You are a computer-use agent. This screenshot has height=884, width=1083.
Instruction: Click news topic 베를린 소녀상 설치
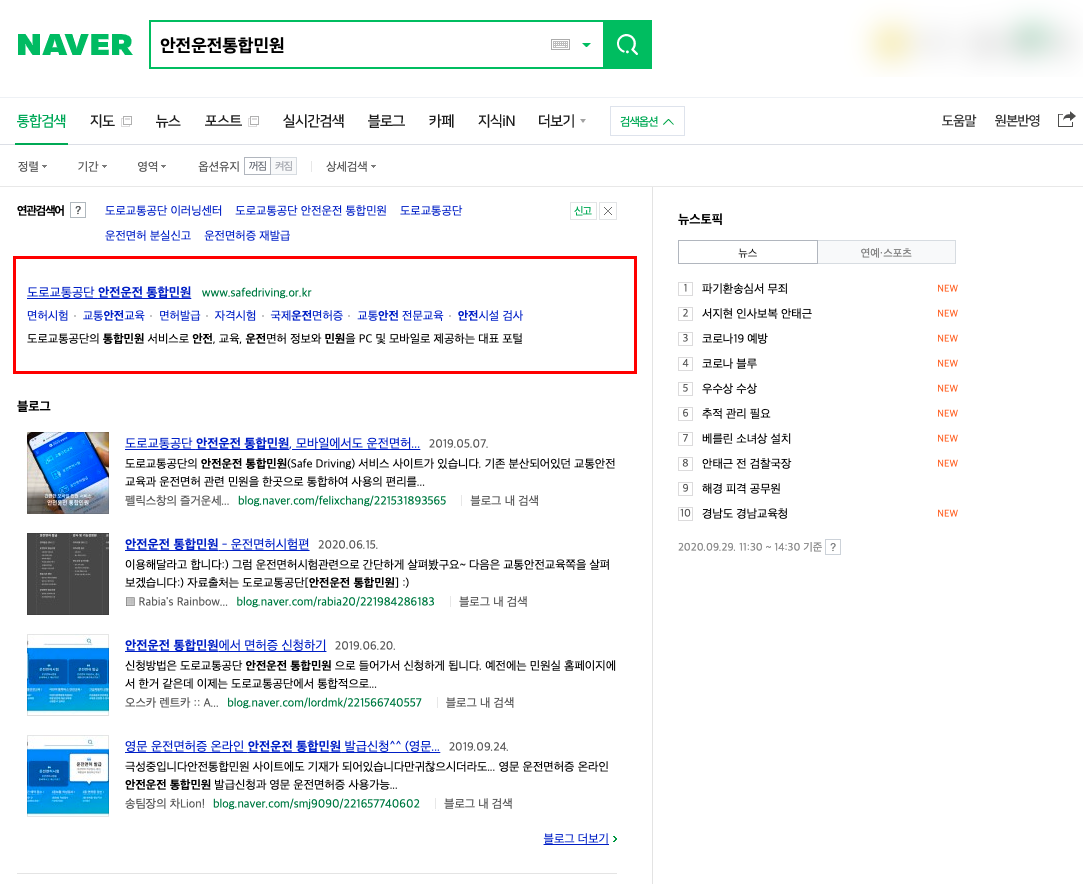(747, 439)
